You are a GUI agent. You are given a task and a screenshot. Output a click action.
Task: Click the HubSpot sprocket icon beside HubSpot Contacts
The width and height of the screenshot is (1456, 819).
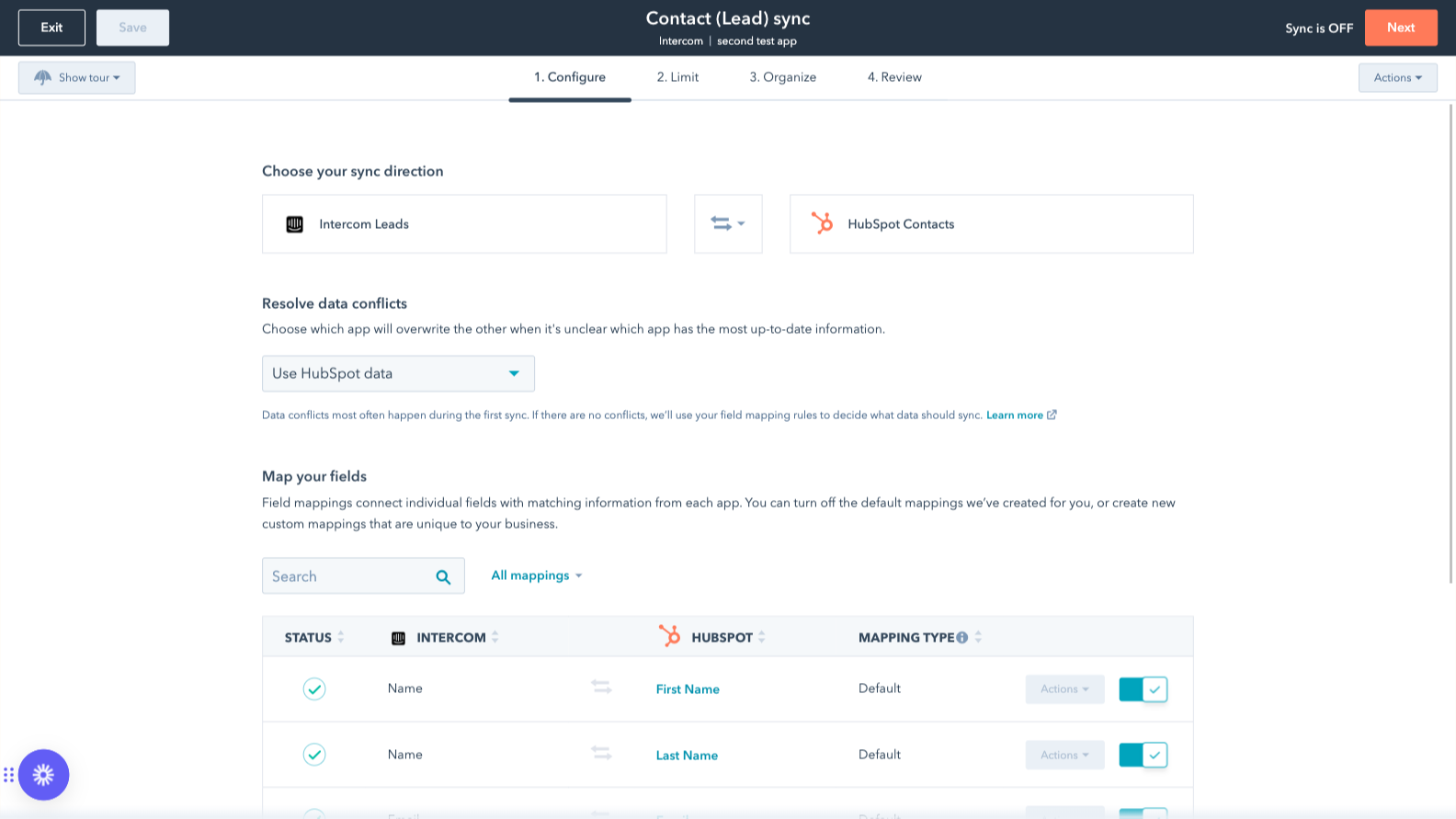[x=822, y=223]
